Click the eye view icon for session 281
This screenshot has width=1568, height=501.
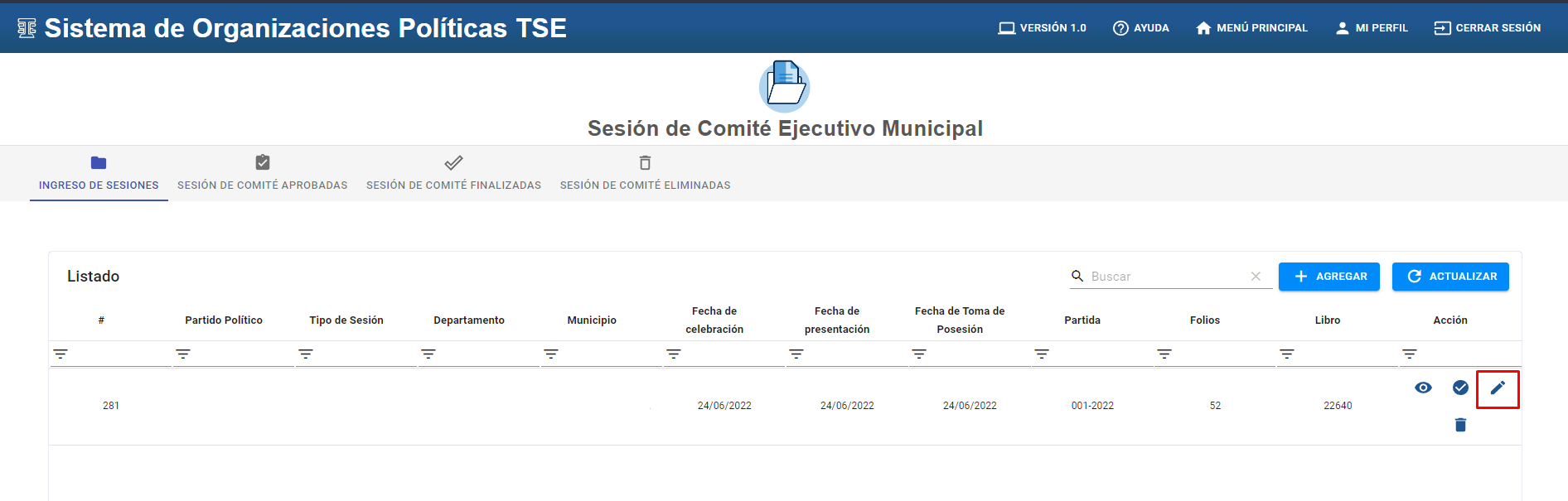point(1423,388)
